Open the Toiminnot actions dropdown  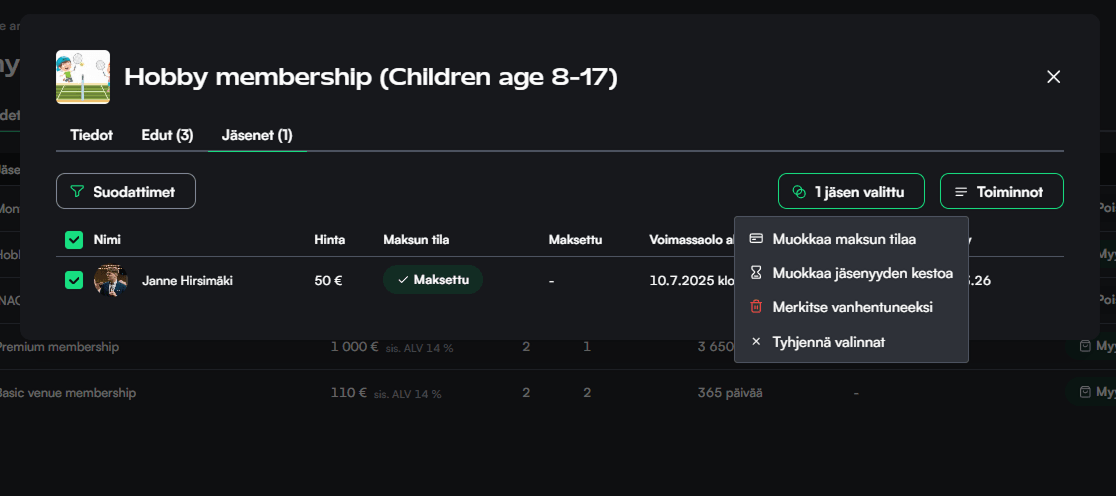[x=1001, y=191]
